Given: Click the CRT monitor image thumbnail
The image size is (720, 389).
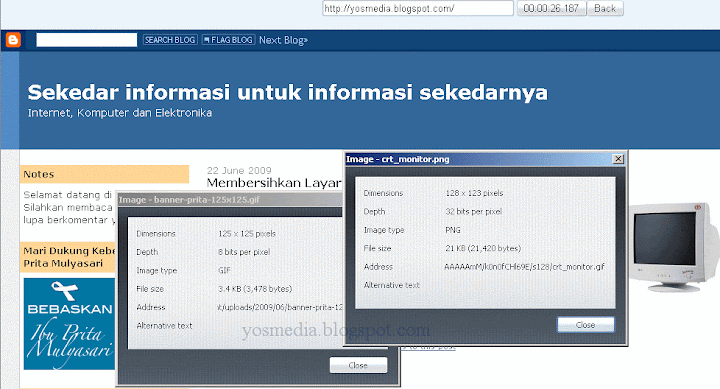Looking at the screenshot, I should pyautogui.click(x=673, y=247).
